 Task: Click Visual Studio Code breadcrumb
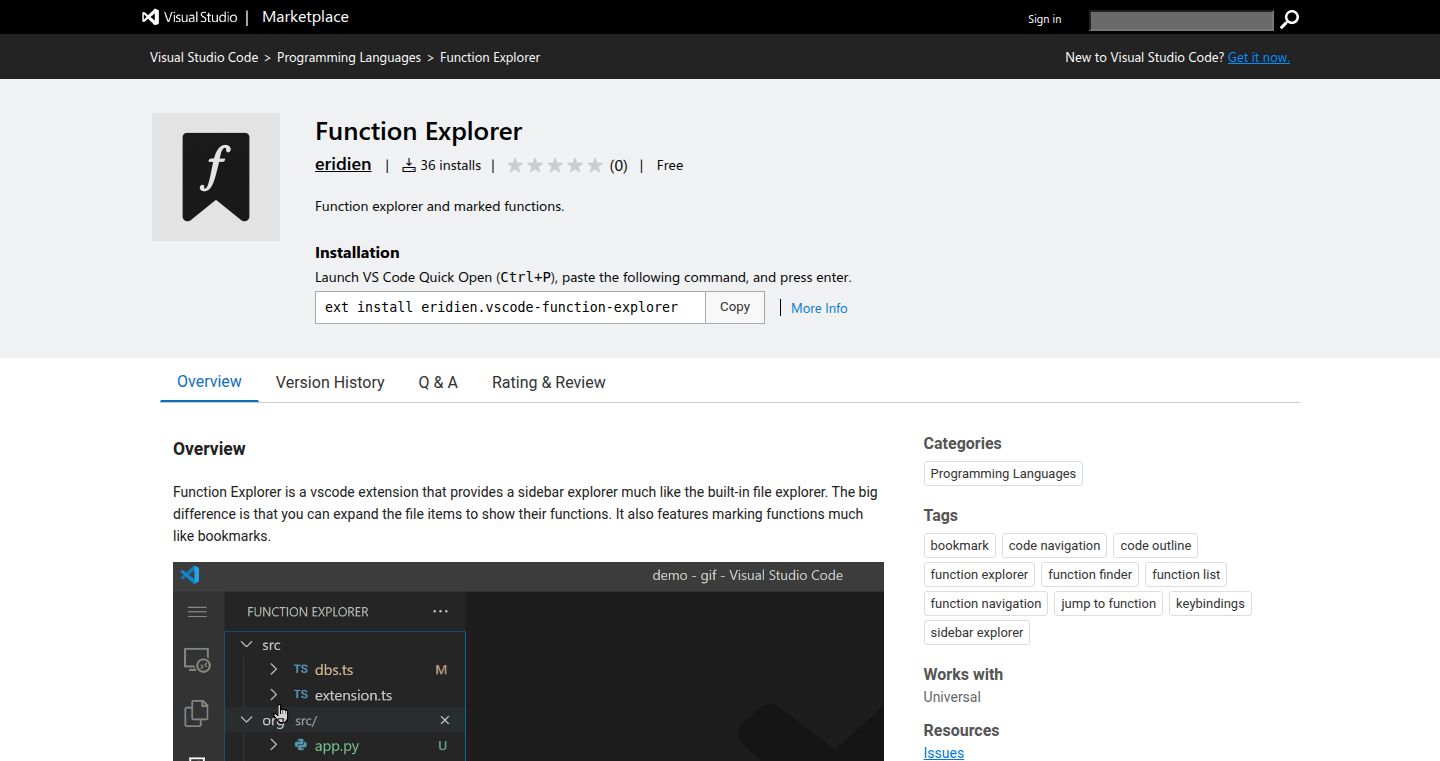point(204,57)
